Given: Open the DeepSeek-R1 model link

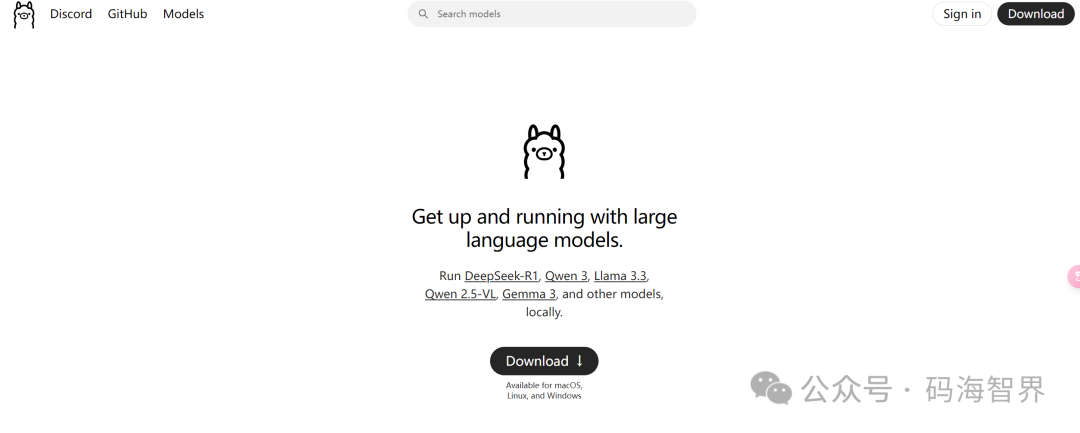Looking at the screenshot, I should point(501,275).
